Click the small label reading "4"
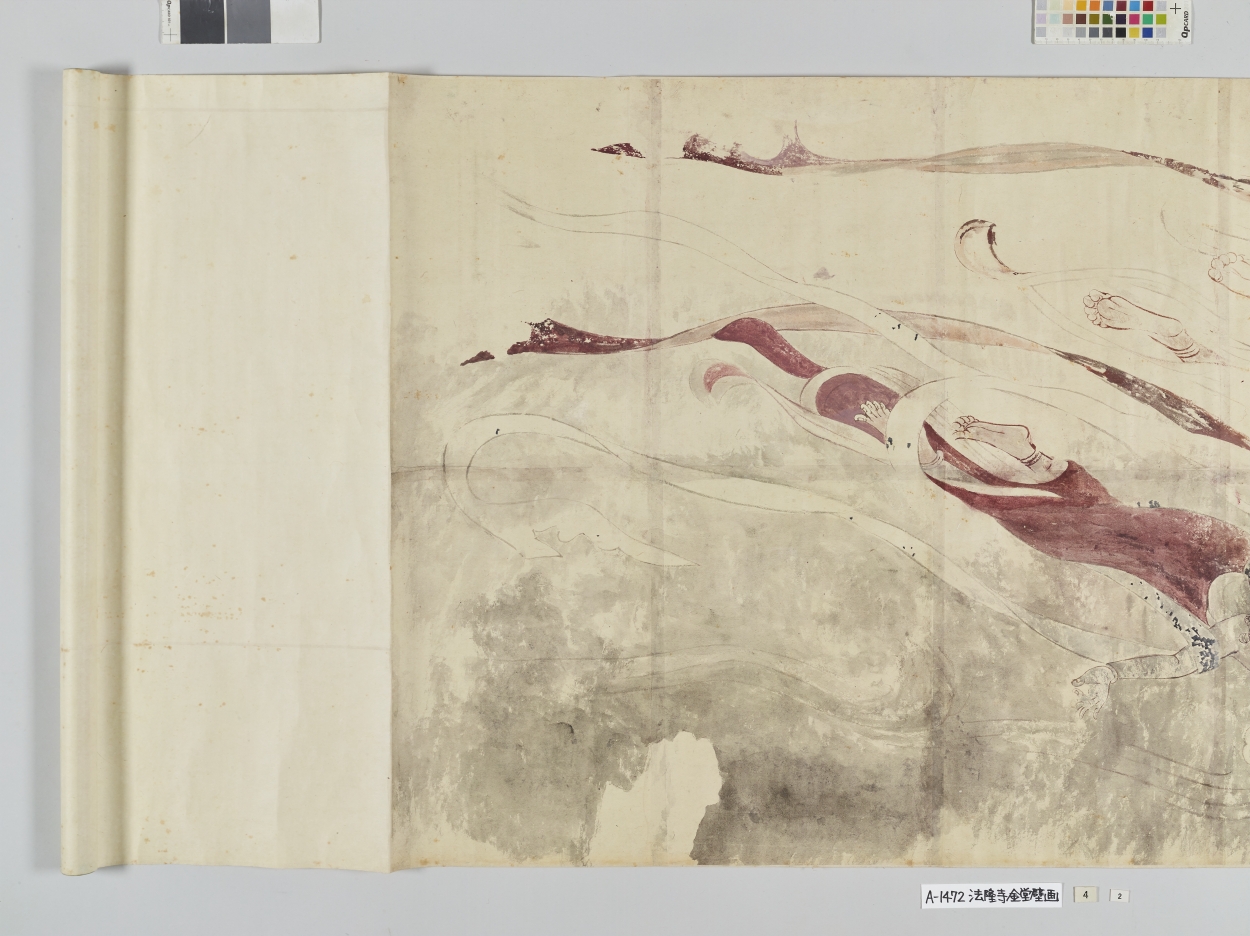Screen dimensions: 1250x936 (1085, 895)
